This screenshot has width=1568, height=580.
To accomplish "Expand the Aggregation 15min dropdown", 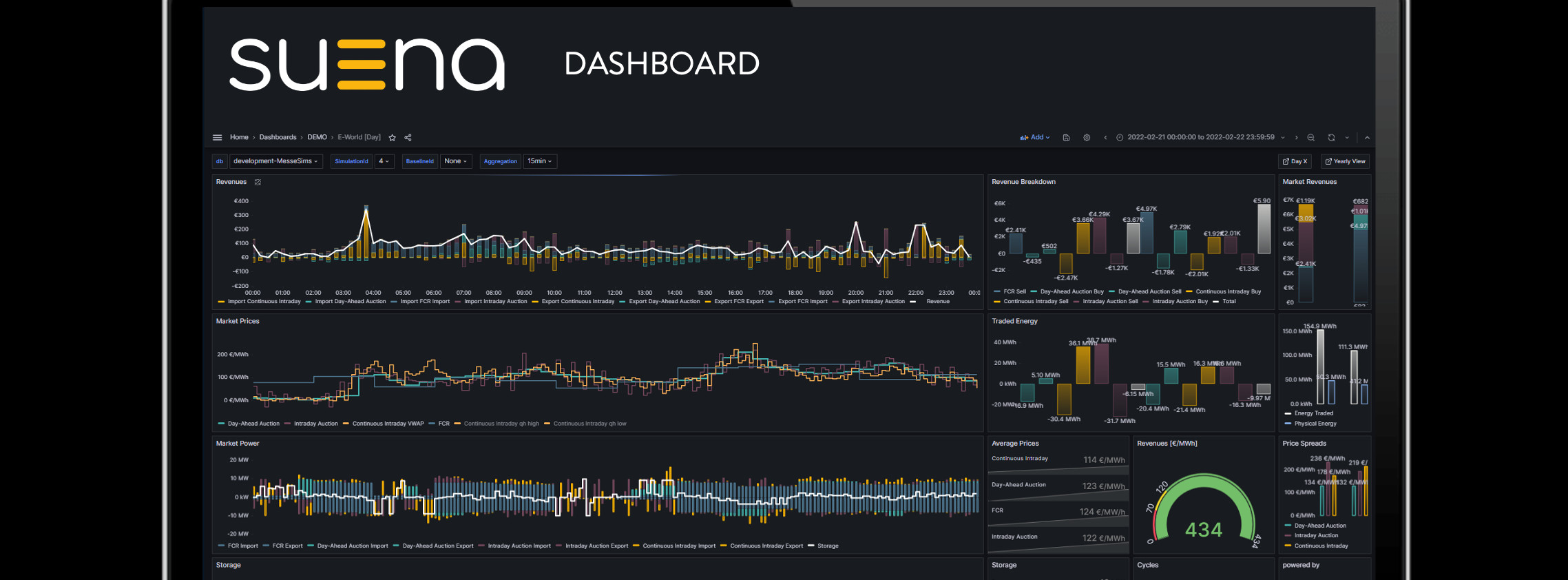I will (x=539, y=161).
